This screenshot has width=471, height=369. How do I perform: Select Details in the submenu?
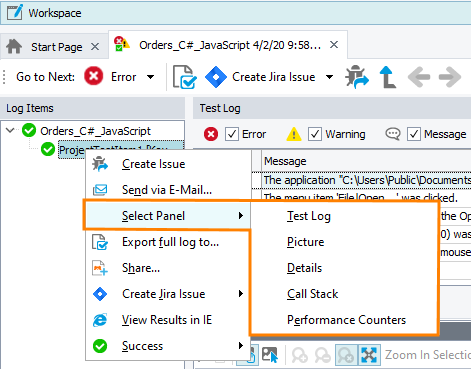pos(344,268)
